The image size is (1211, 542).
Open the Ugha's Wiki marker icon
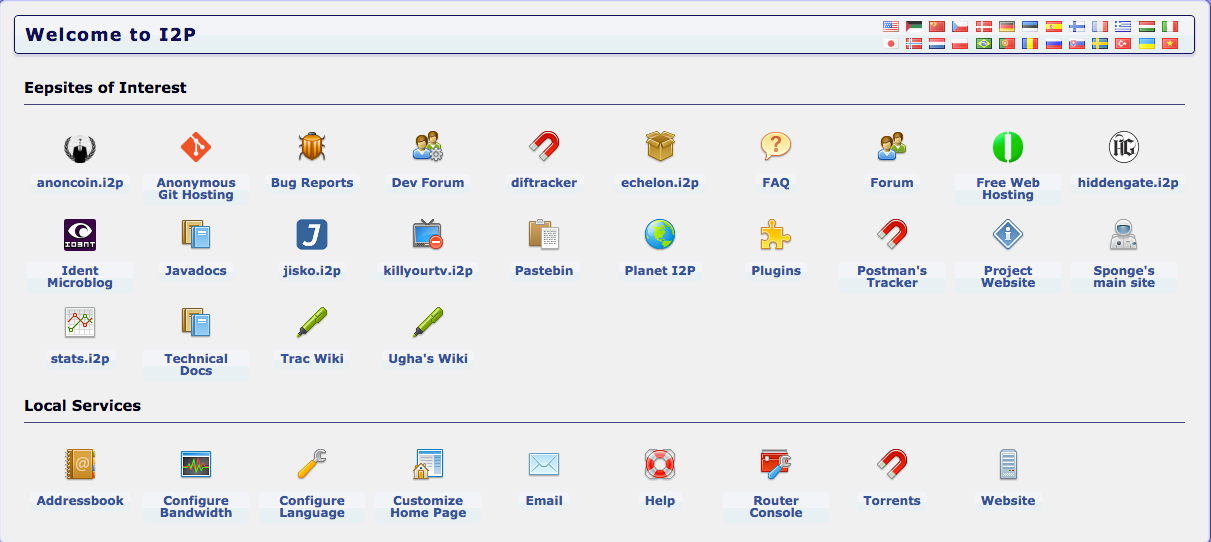pyautogui.click(x=428, y=322)
